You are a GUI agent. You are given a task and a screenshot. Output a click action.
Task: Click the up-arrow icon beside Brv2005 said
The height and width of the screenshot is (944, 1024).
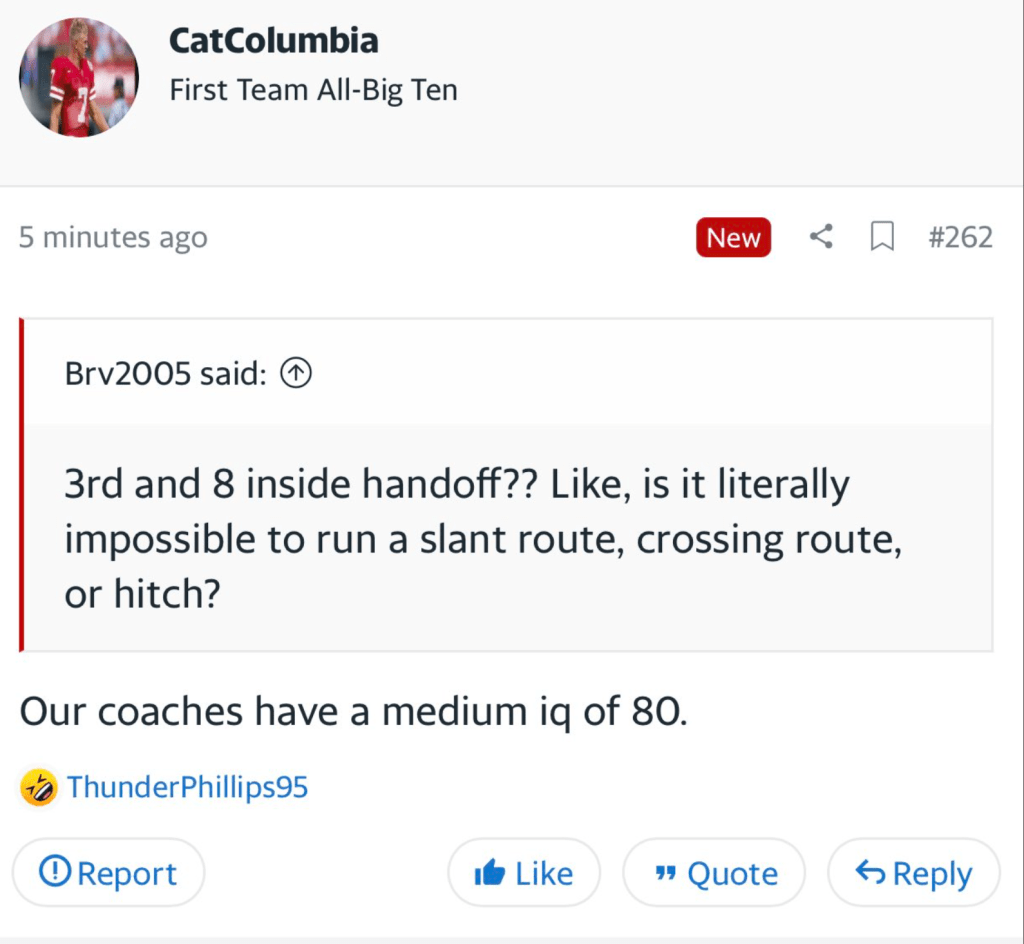tap(296, 374)
